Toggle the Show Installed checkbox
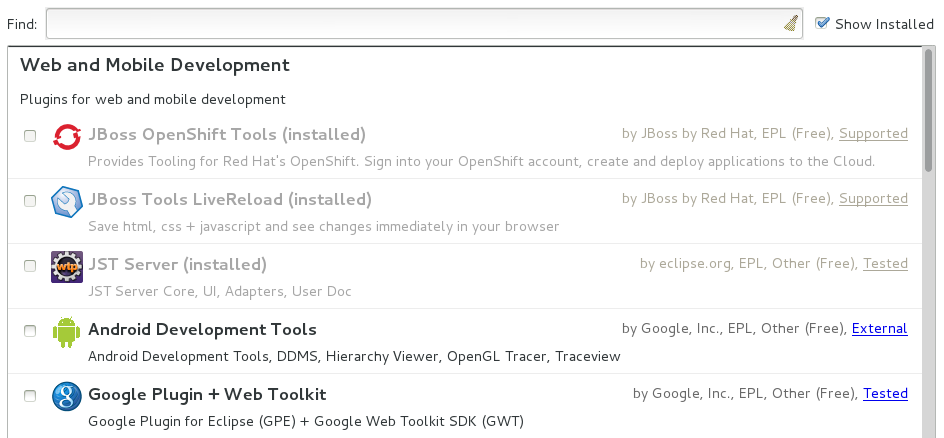The width and height of the screenshot is (944, 438). tap(823, 23)
